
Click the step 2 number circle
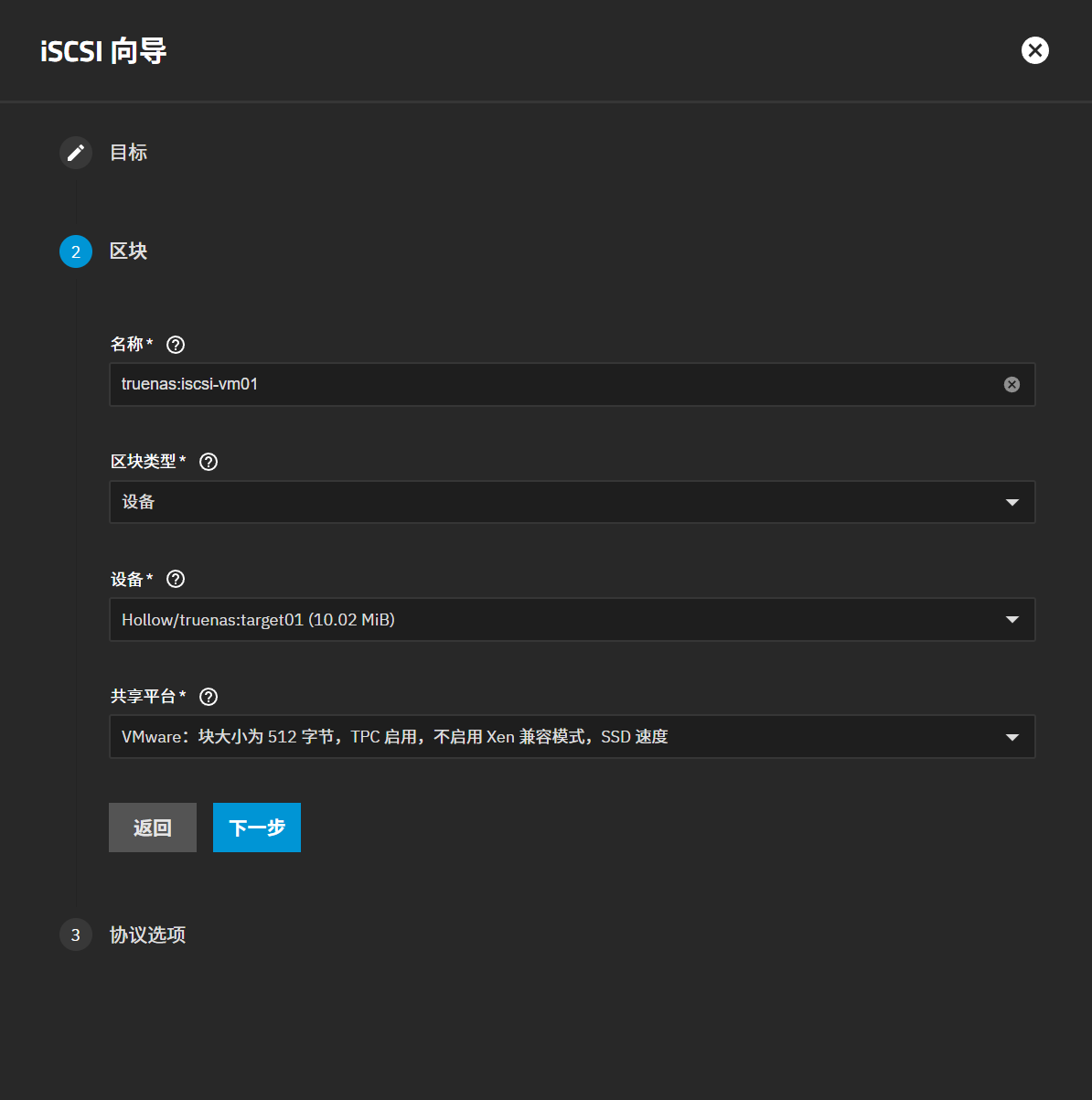coord(76,251)
